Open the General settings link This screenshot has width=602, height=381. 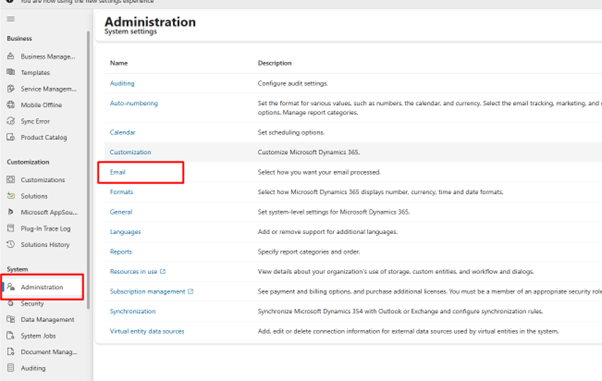121,212
